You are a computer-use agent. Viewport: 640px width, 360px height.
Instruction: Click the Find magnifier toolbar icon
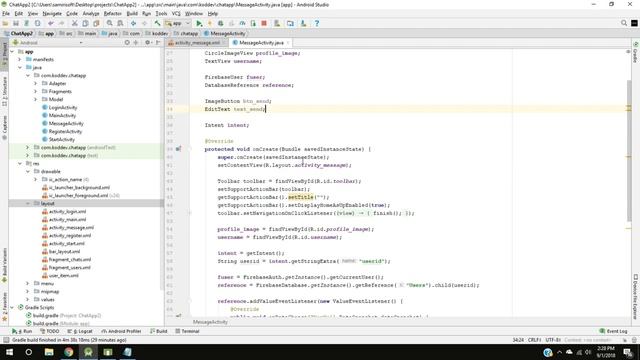[109, 23]
